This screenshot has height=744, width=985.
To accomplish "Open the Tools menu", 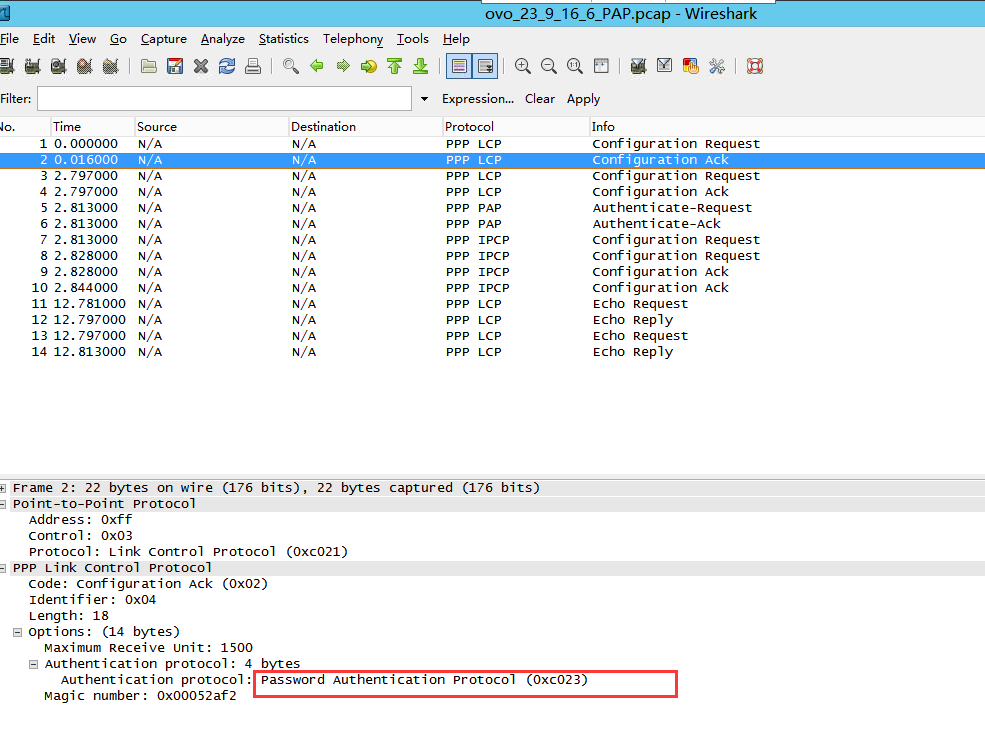I will point(412,39).
